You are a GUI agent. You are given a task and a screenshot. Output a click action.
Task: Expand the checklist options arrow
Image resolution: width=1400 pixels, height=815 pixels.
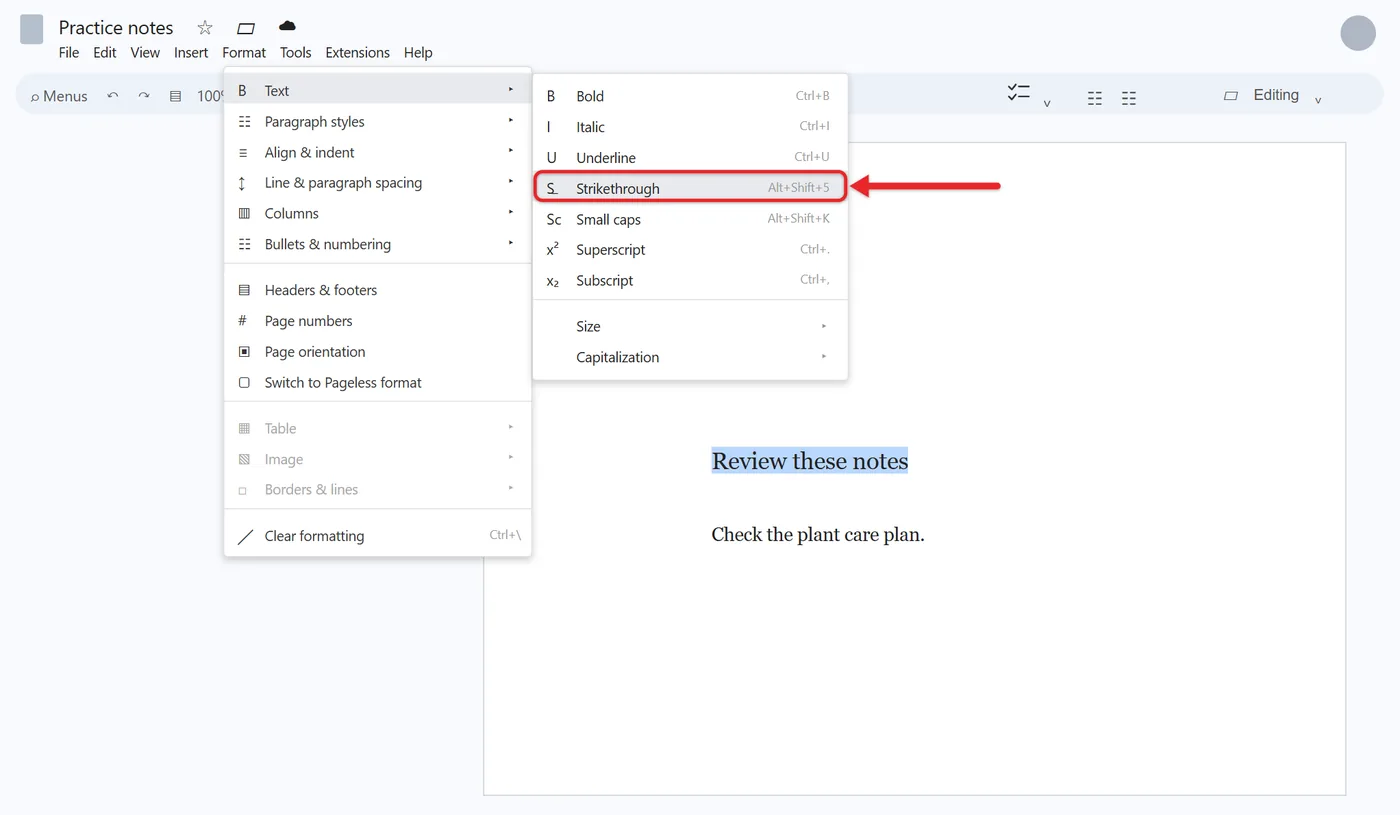tap(1047, 102)
